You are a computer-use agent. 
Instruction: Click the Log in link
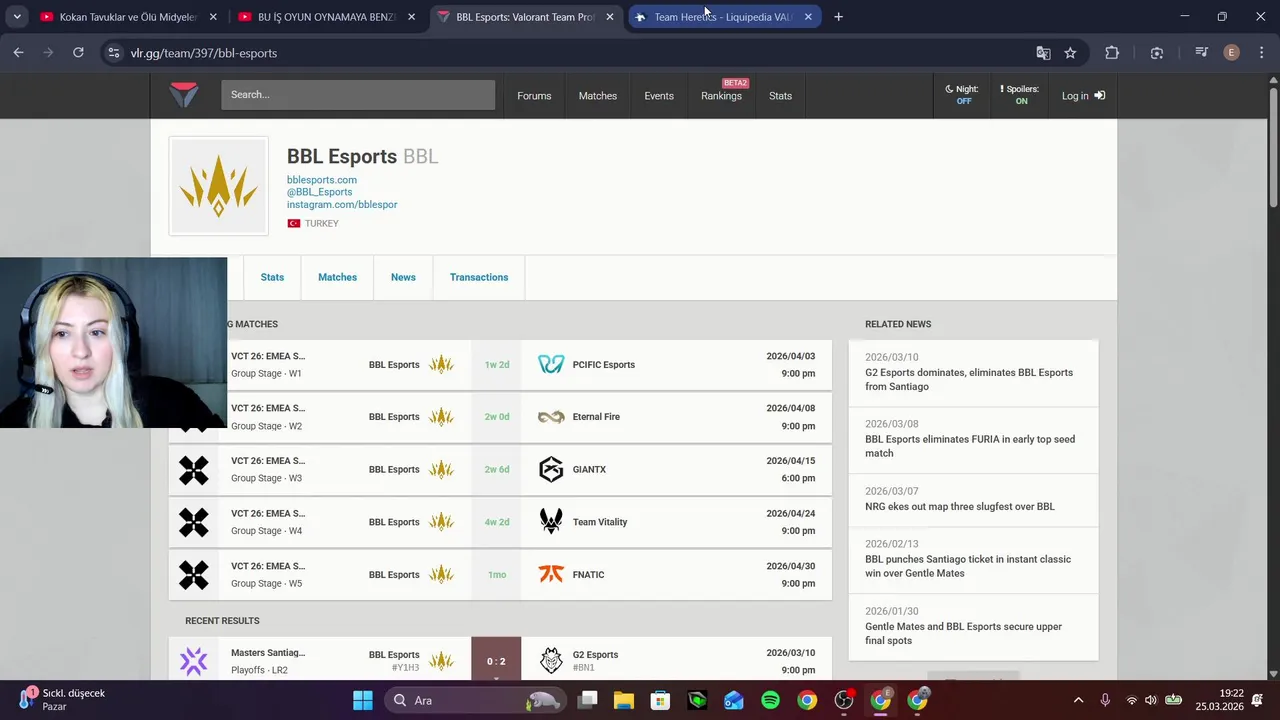1083,96
